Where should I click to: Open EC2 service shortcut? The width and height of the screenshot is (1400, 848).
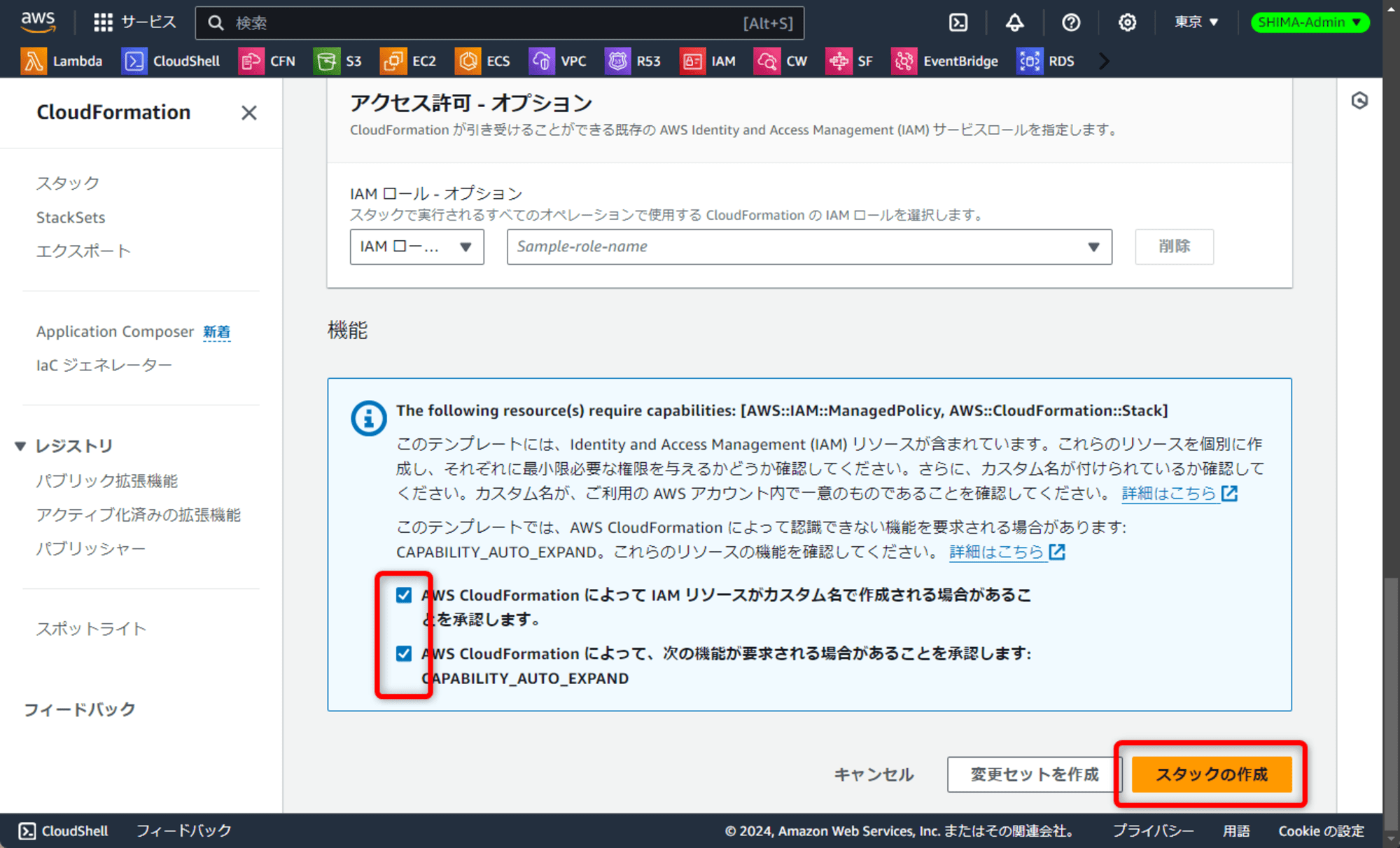coord(408,61)
